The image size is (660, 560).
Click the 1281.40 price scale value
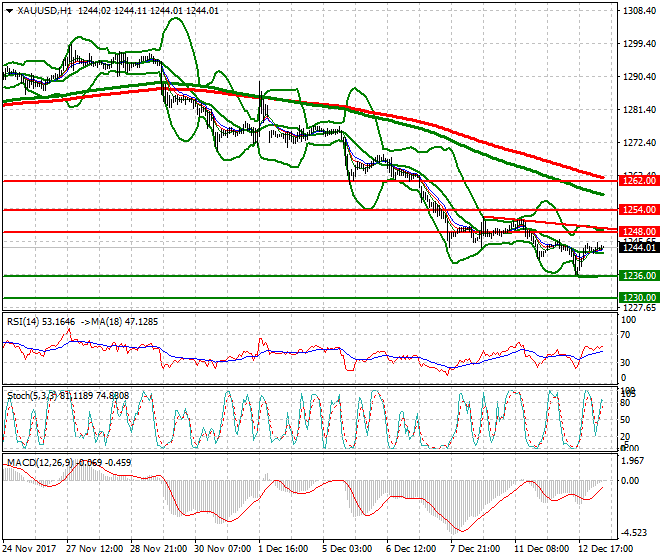tap(639, 109)
